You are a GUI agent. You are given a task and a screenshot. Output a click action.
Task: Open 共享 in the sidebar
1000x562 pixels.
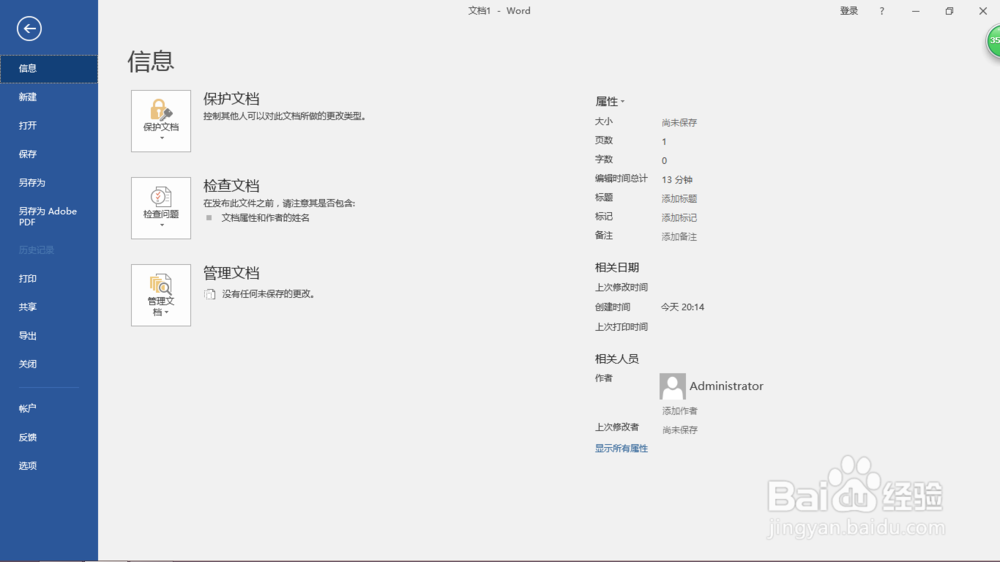pos(49,307)
